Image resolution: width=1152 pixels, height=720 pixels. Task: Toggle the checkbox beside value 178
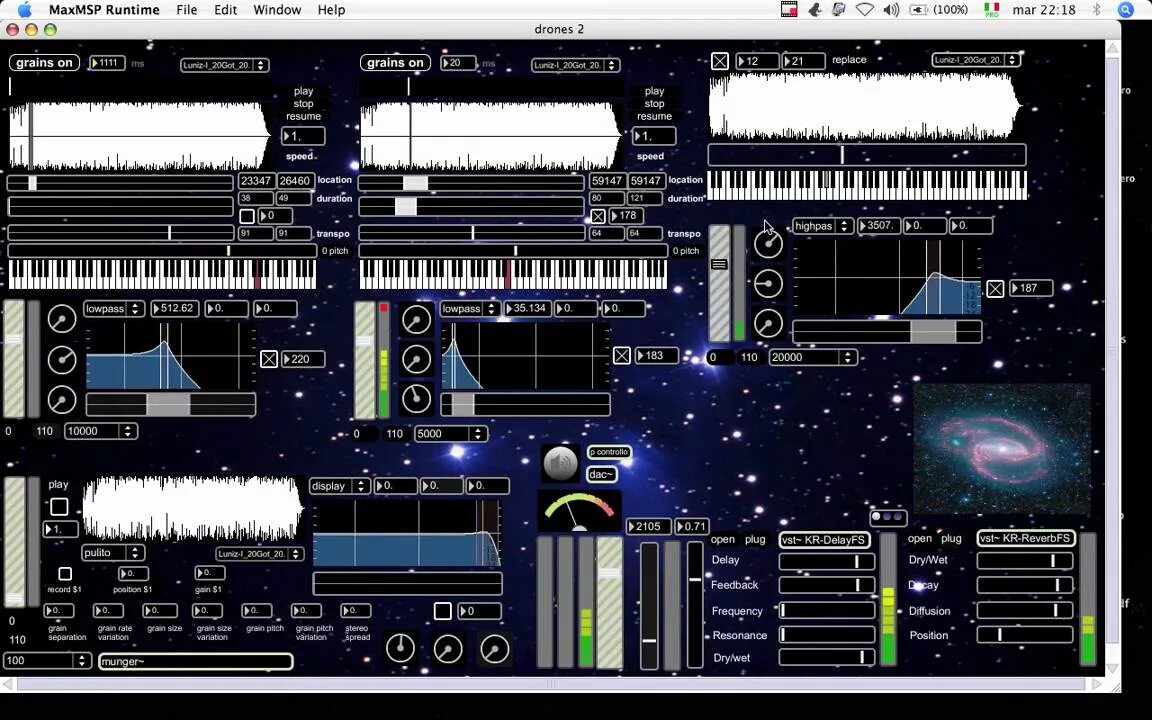click(598, 216)
